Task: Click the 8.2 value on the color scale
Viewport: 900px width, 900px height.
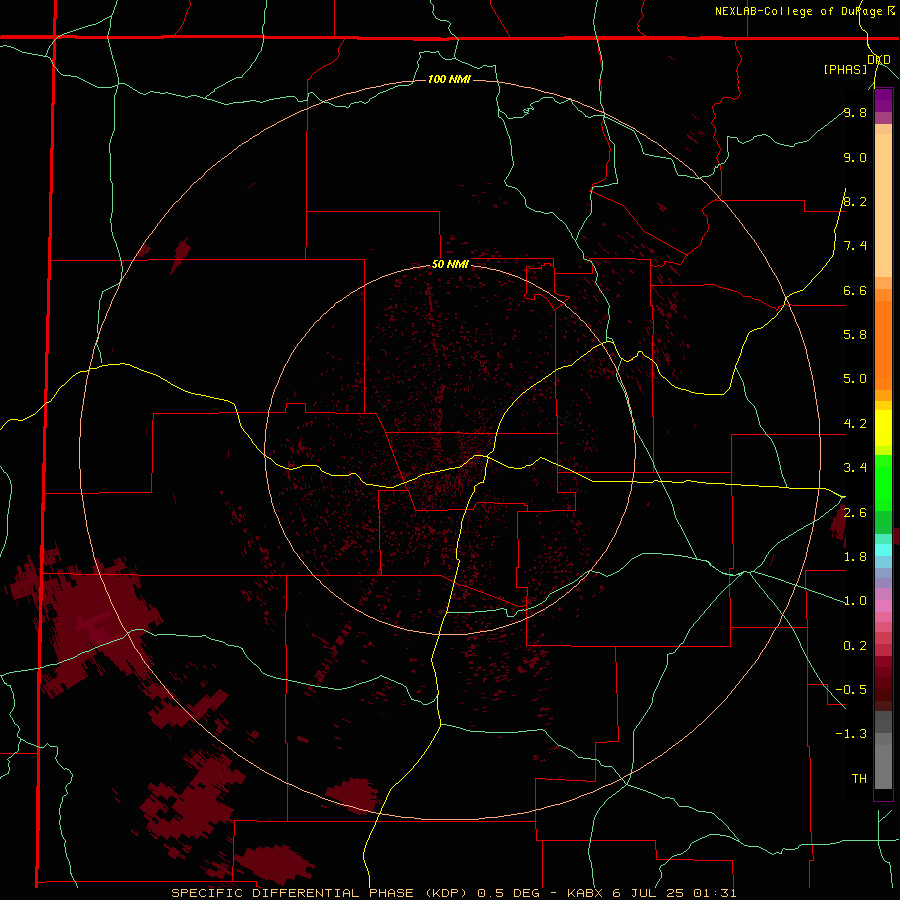Action: click(x=855, y=202)
